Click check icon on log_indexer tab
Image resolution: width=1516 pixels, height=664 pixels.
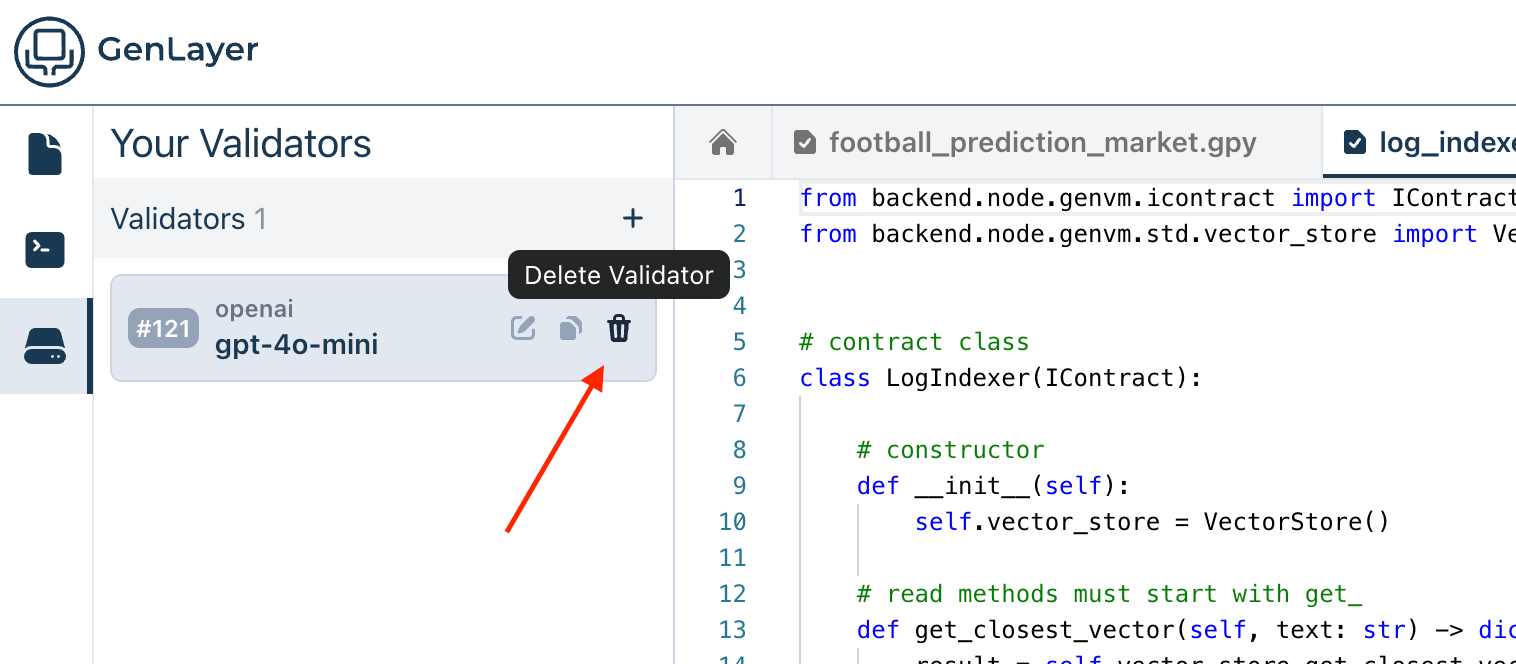[x=1355, y=143]
